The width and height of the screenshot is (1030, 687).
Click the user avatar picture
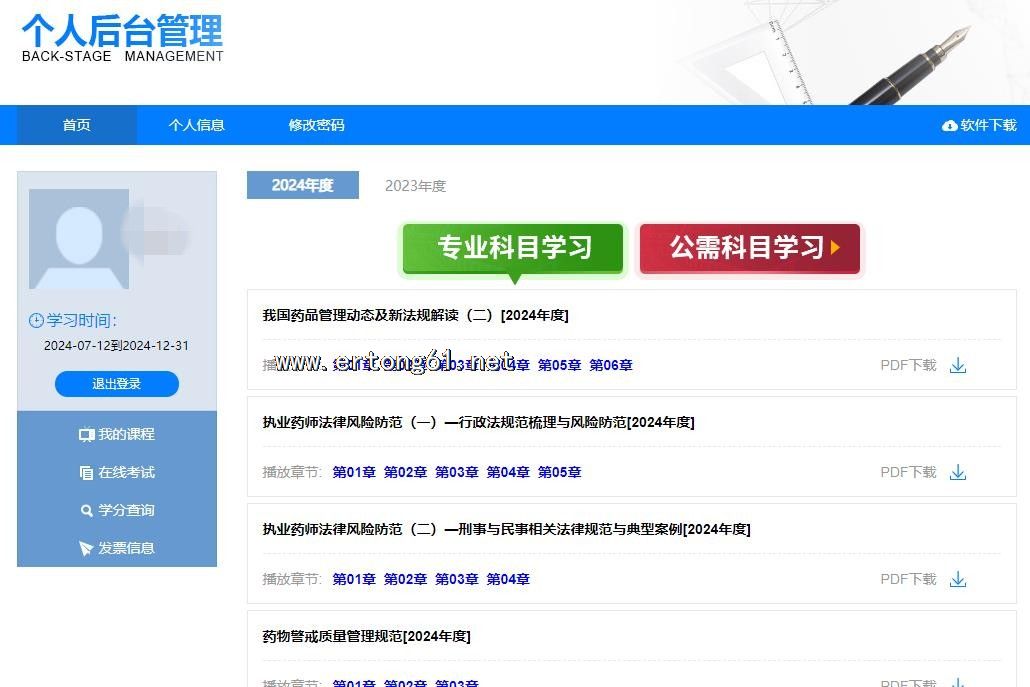pos(79,239)
